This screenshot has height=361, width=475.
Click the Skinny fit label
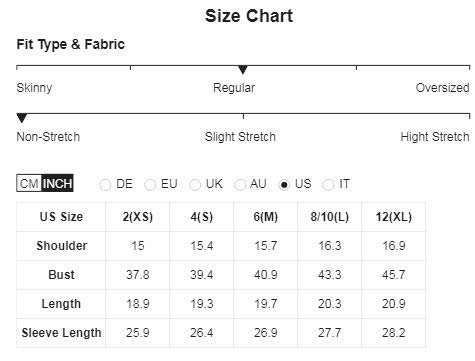[34, 88]
